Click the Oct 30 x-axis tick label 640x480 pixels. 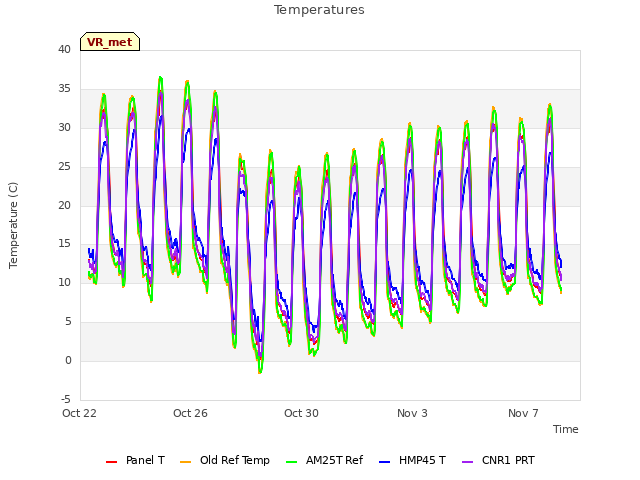pyautogui.click(x=301, y=413)
